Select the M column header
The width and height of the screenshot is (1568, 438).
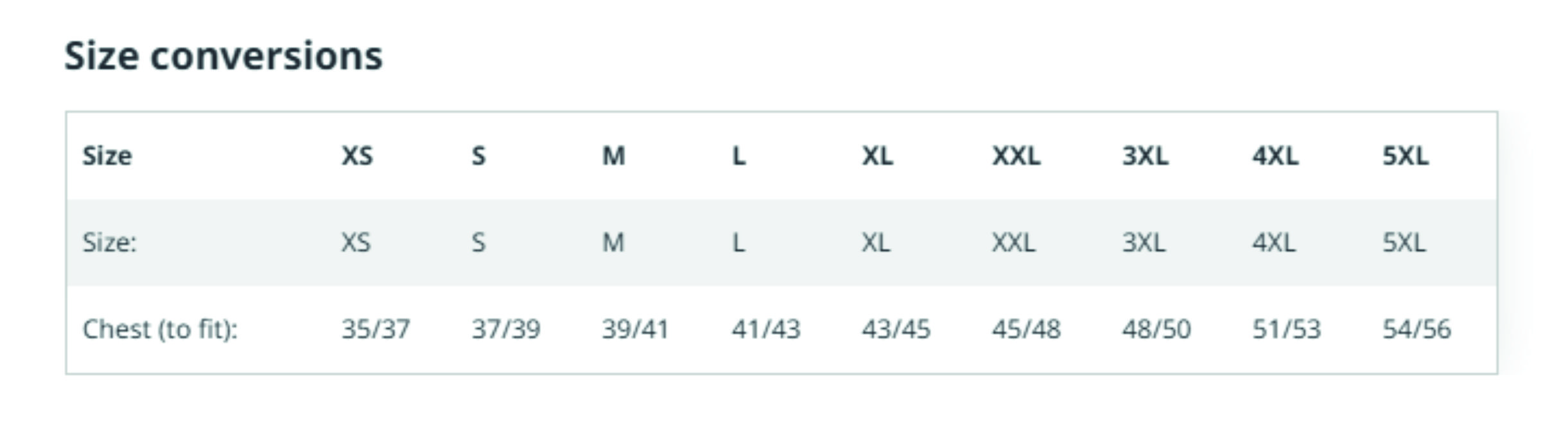[x=613, y=156]
